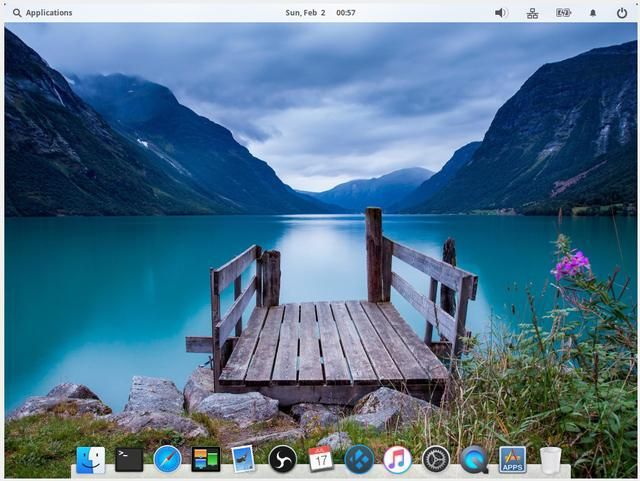Open the Safari compass browser icon
The height and width of the screenshot is (481, 640).
click(x=167, y=459)
